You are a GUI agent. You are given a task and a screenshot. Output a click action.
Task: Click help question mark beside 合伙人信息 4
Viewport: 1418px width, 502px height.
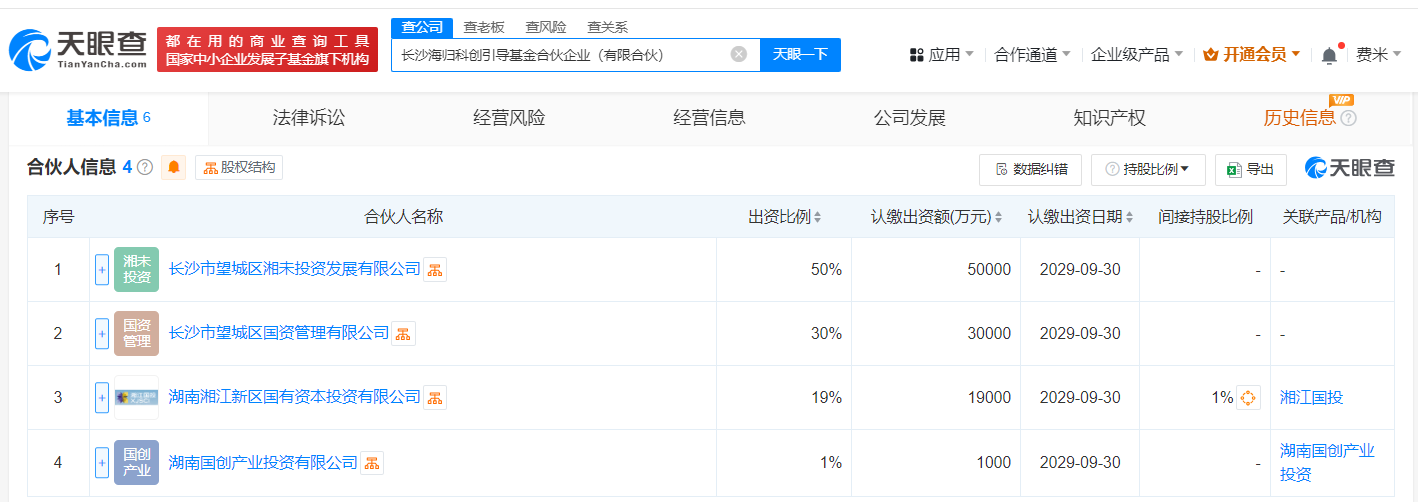point(145,168)
